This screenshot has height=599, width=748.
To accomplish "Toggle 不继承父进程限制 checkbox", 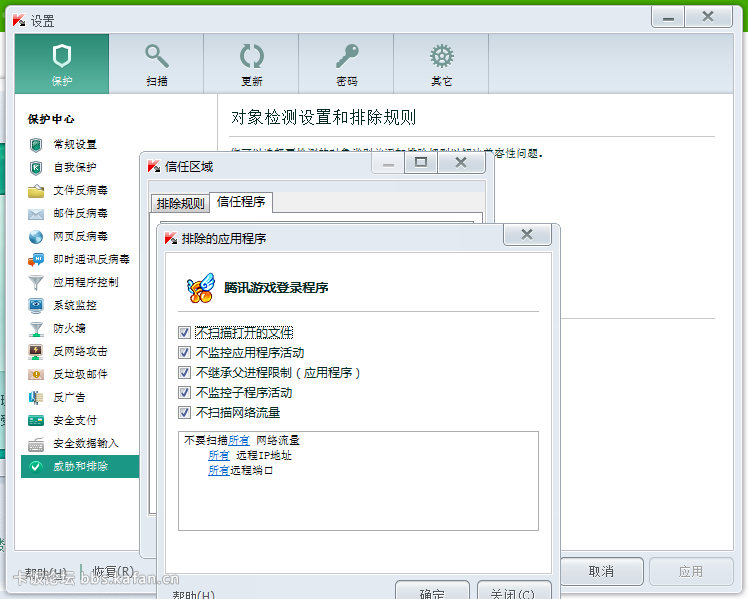I will (x=184, y=372).
